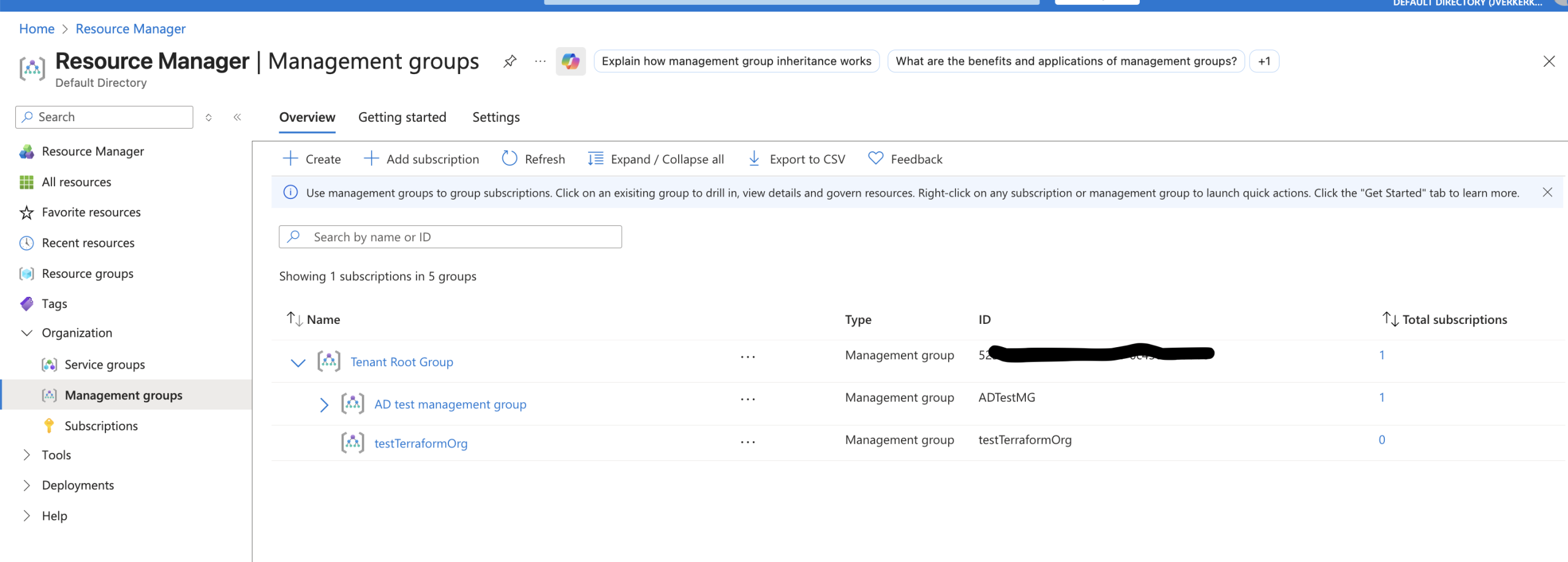Viewport: 1568px width, 562px height.
Task: Open All resources in sidebar
Action: point(77,182)
